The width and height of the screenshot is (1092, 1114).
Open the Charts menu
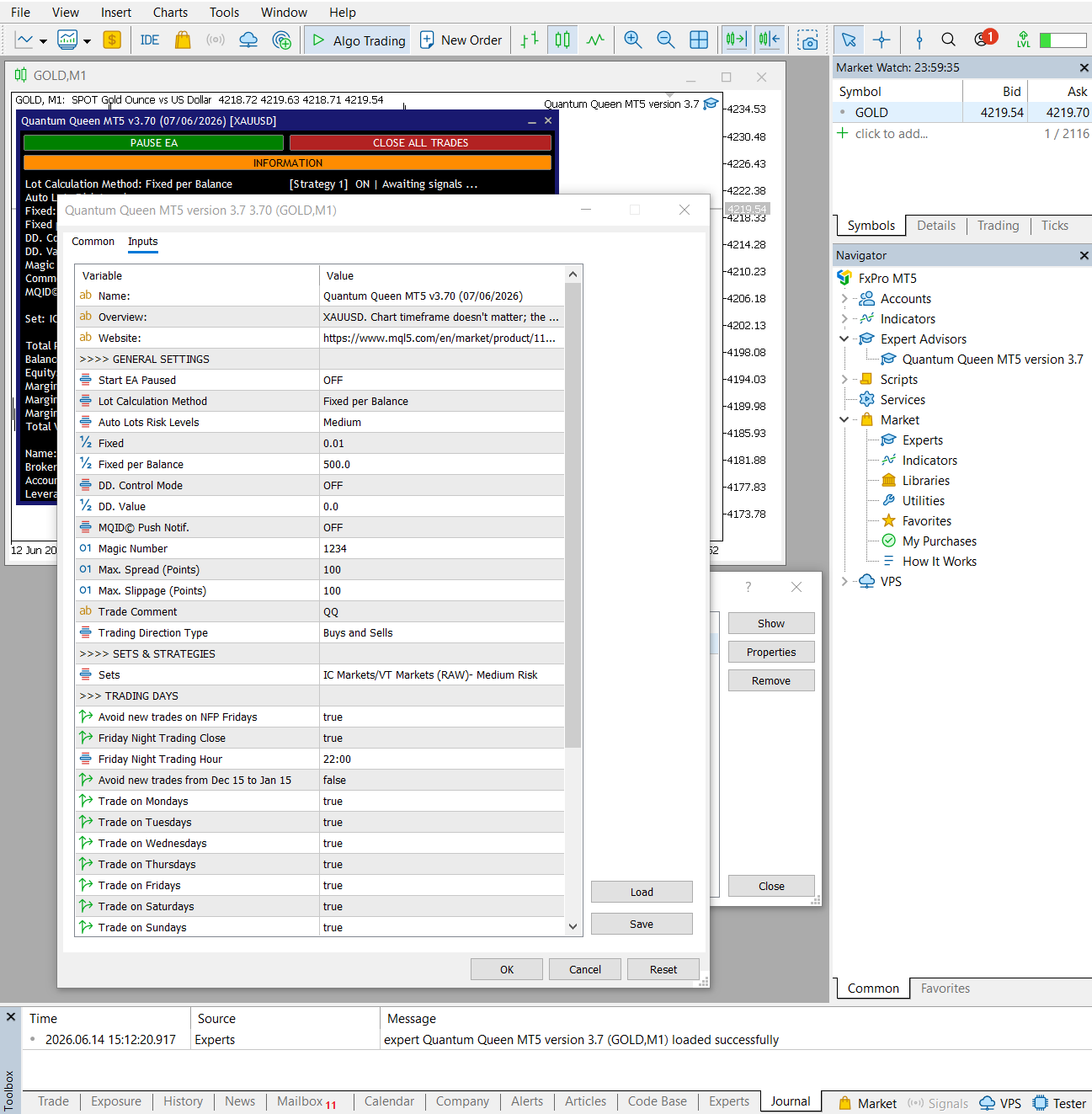click(170, 12)
